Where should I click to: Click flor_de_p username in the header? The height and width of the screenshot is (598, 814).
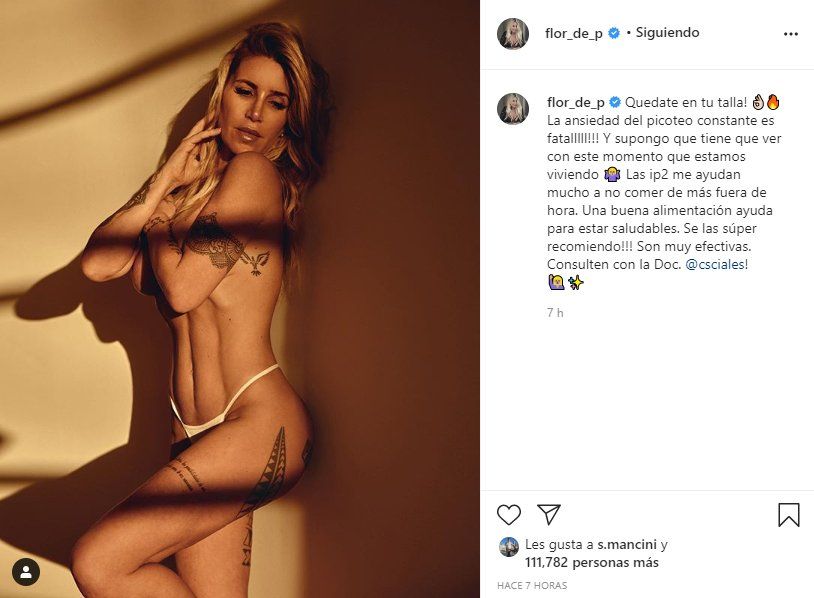coord(574,33)
